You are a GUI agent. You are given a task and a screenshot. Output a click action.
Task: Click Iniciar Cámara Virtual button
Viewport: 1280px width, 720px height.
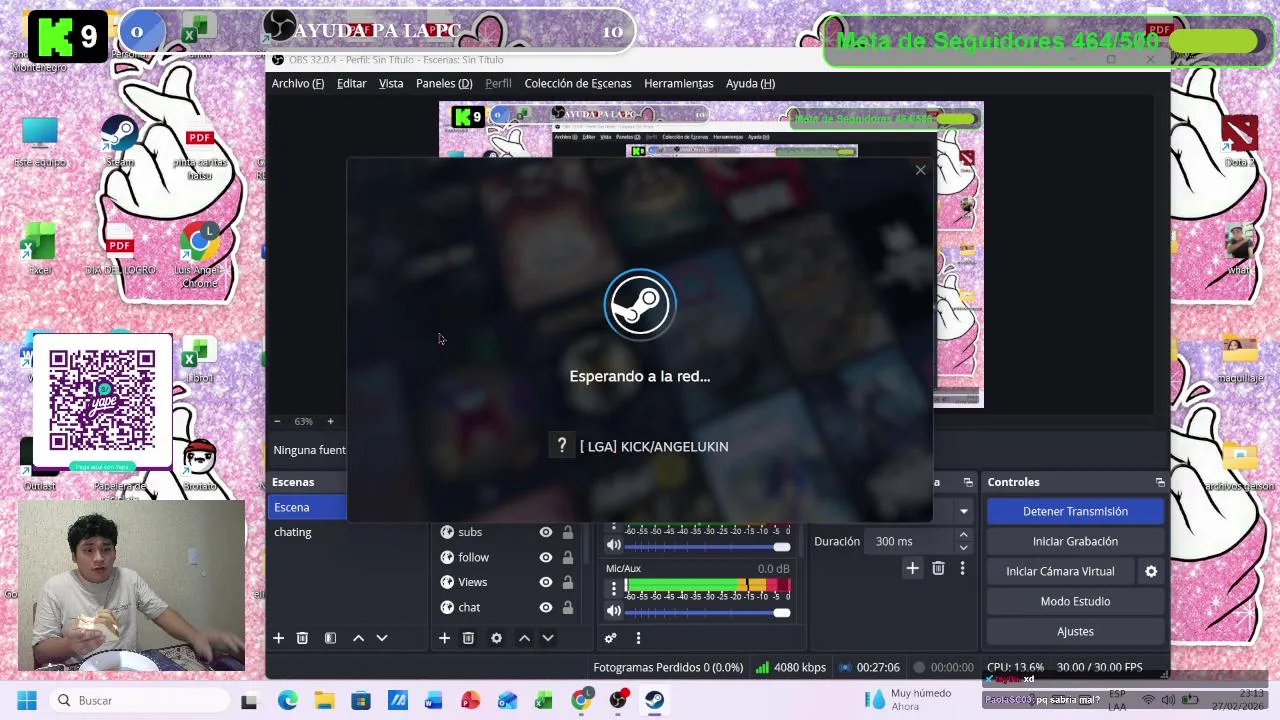1060,571
